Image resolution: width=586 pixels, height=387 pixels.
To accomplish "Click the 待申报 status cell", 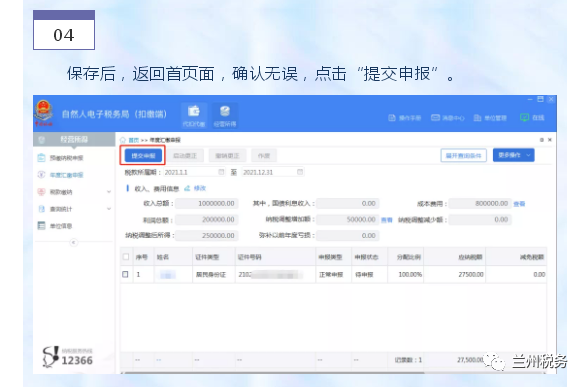I will pos(369,275).
